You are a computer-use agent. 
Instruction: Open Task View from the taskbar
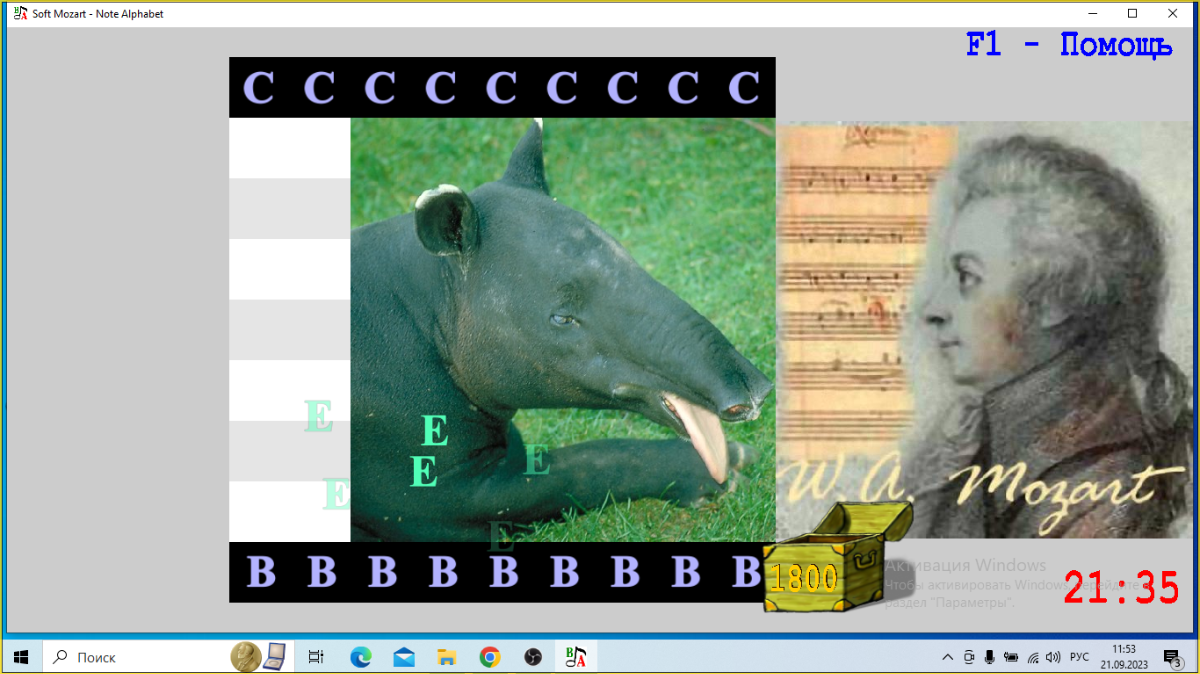(316, 657)
